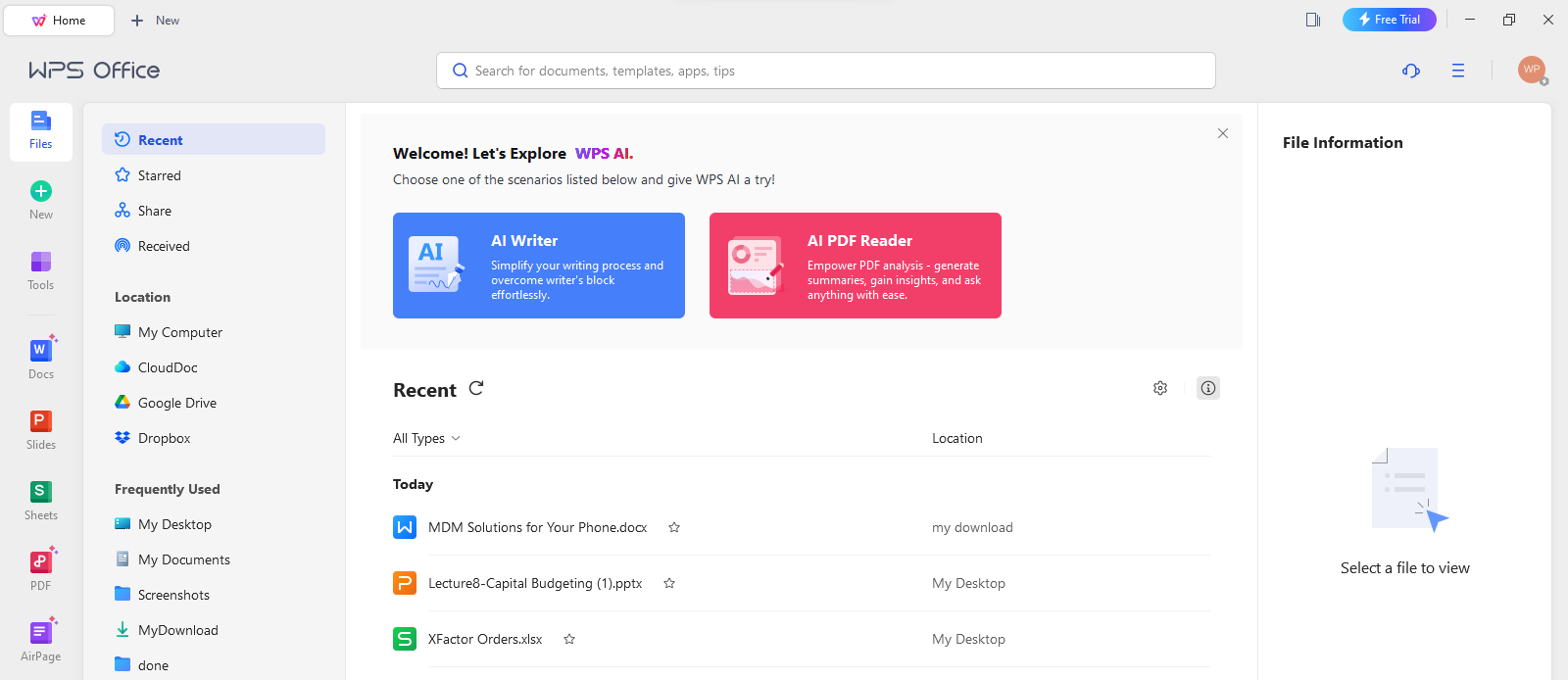Open the PDF app icon
Image resolution: width=1568 pixels, height=680 pixels.
[x=41, y=561]
